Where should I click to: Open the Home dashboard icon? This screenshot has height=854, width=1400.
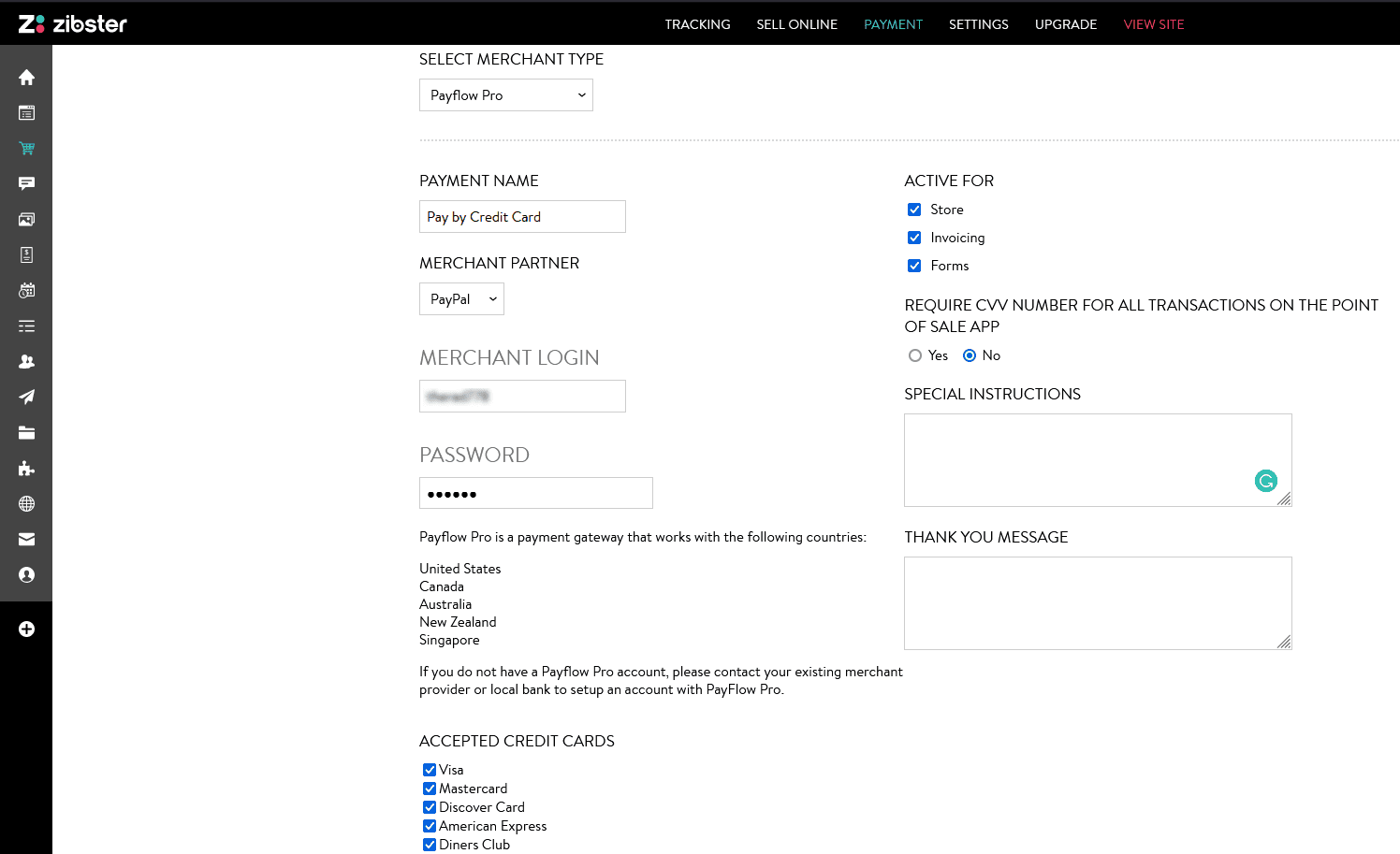pyautogui.click(x=26, y=77)
